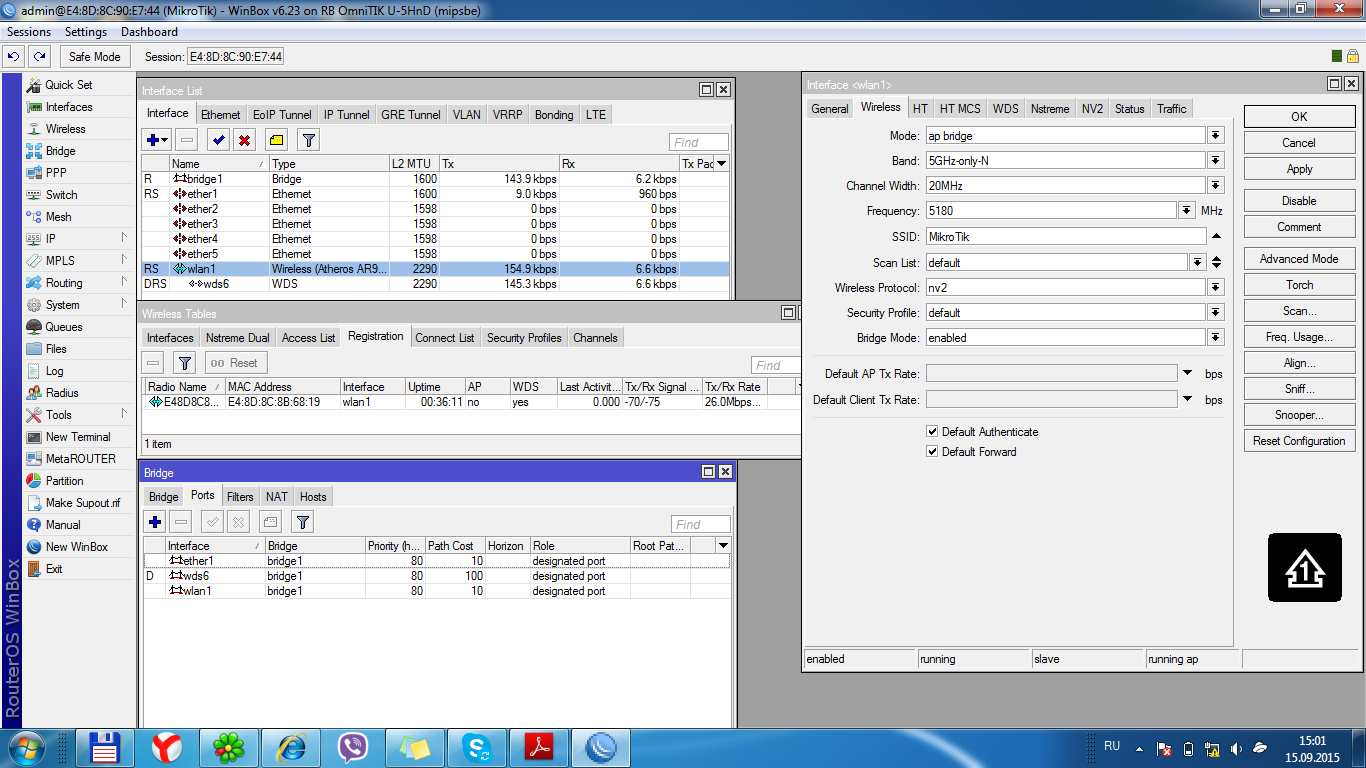This screenshot has height=768, width=1366.
Task: Open Files from the sidebar
Action: (x=56, y=349)
